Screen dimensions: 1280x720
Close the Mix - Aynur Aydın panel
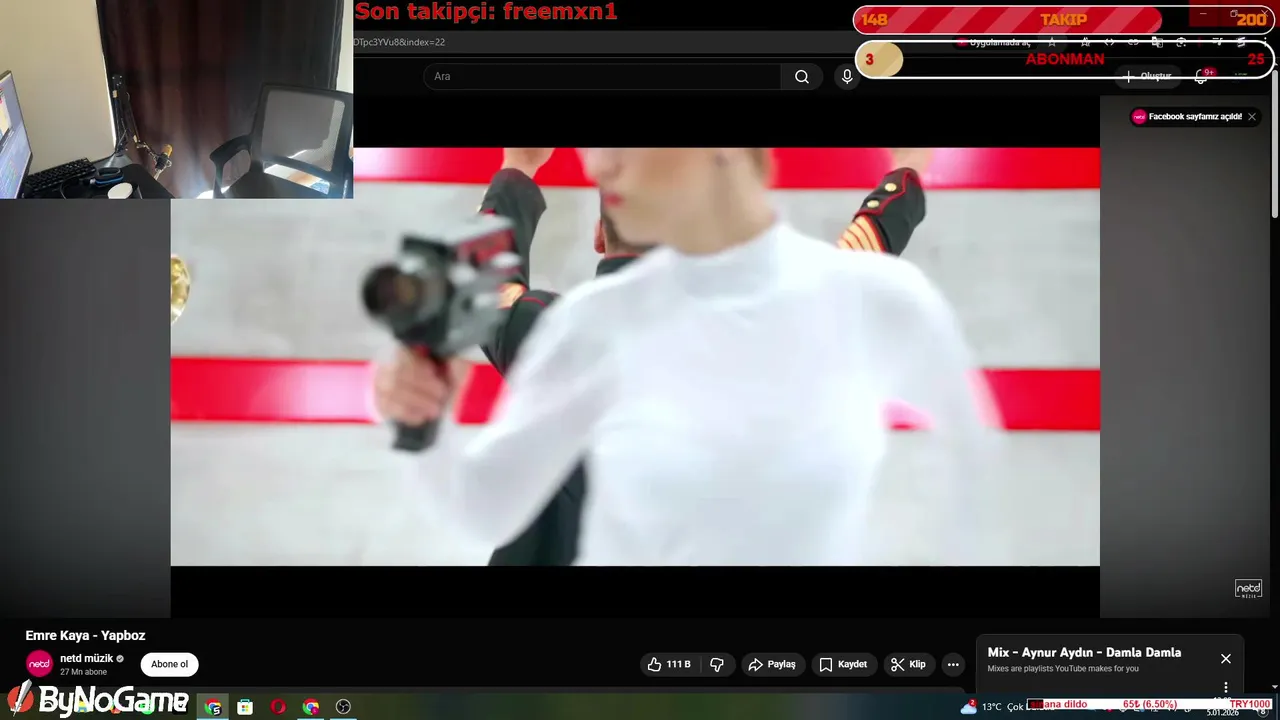coord(1226,659)
